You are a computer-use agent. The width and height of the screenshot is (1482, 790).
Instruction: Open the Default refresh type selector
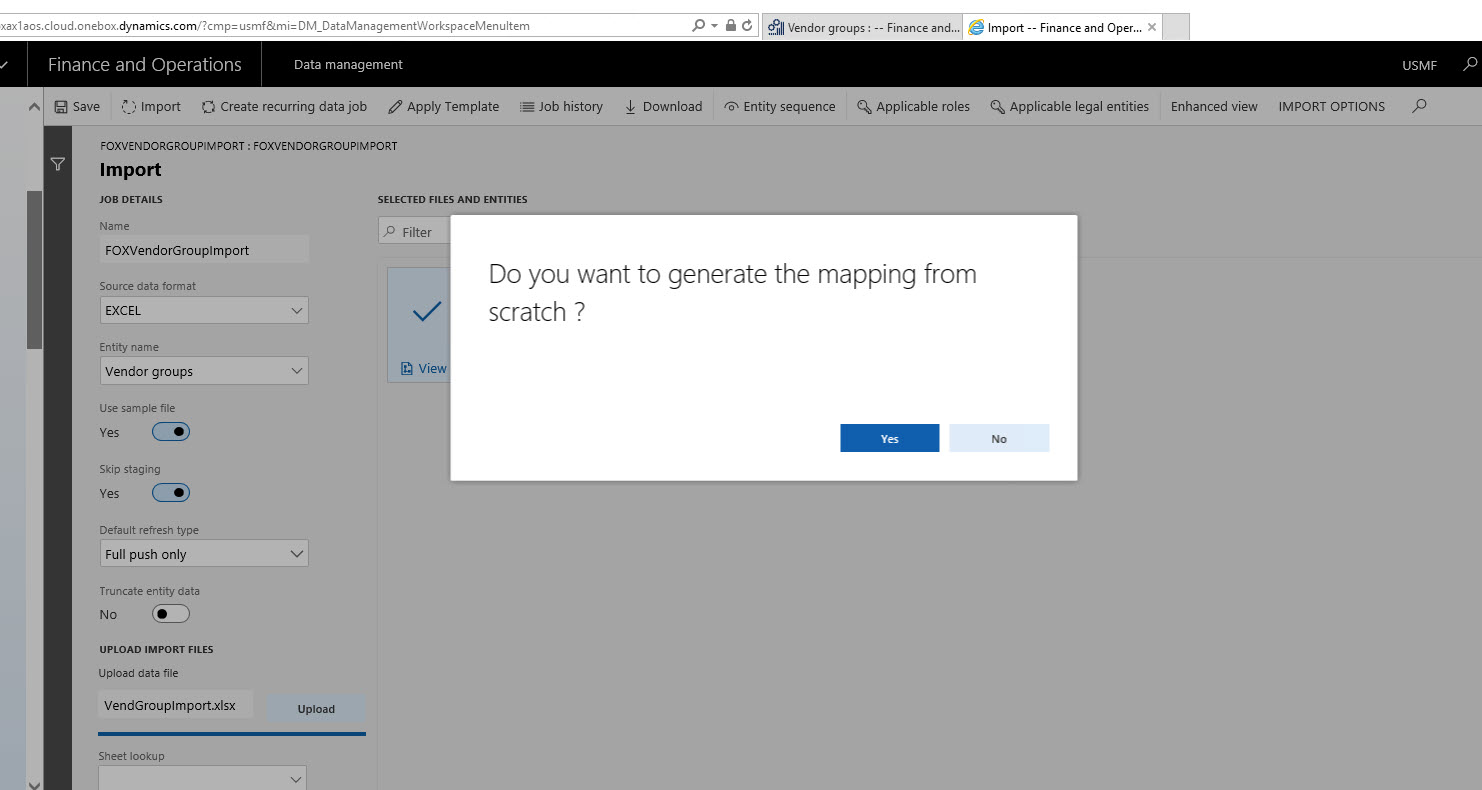coord(297,553)
